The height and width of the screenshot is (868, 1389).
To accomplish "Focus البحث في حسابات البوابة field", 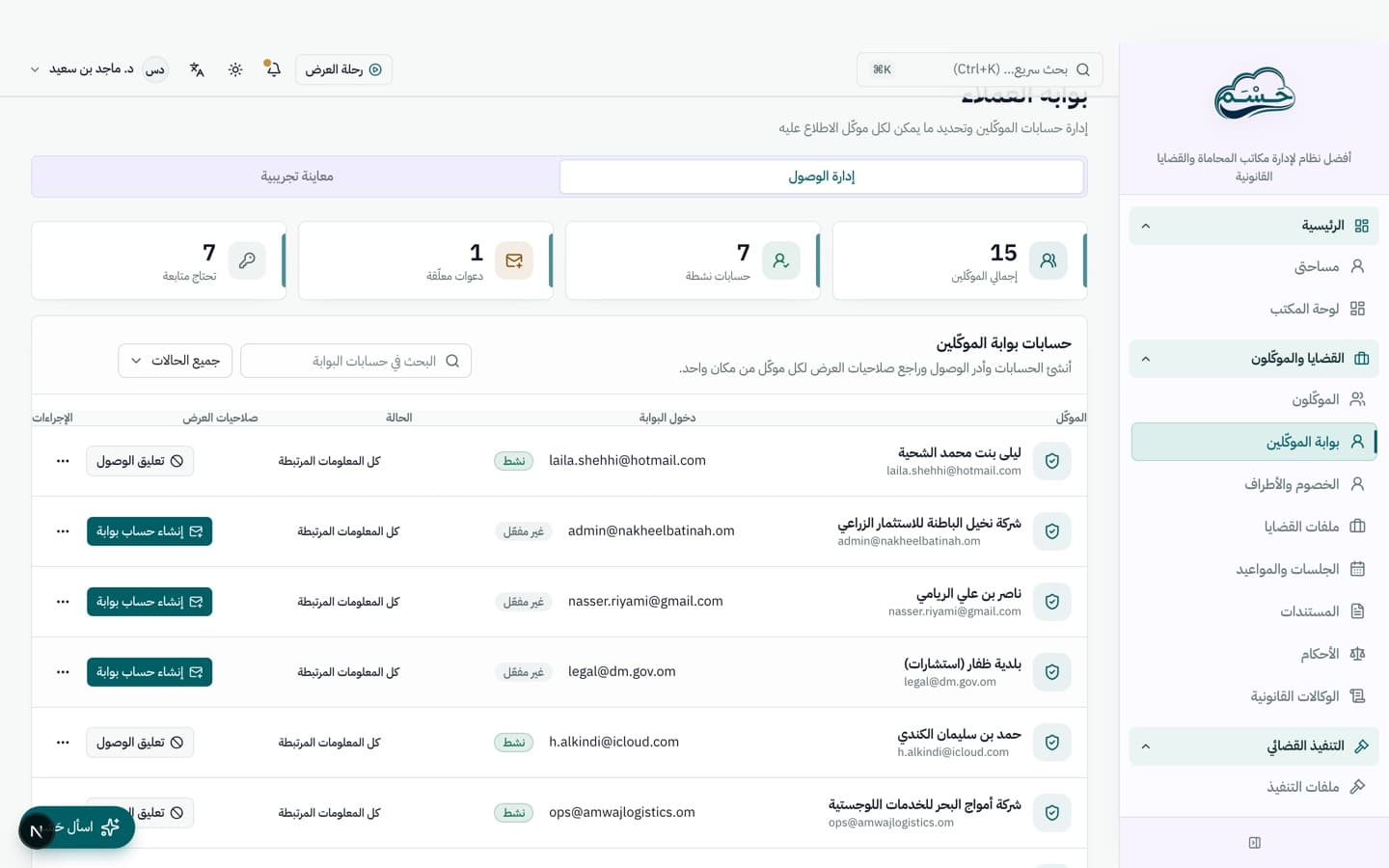I will [x=356, y=361].
